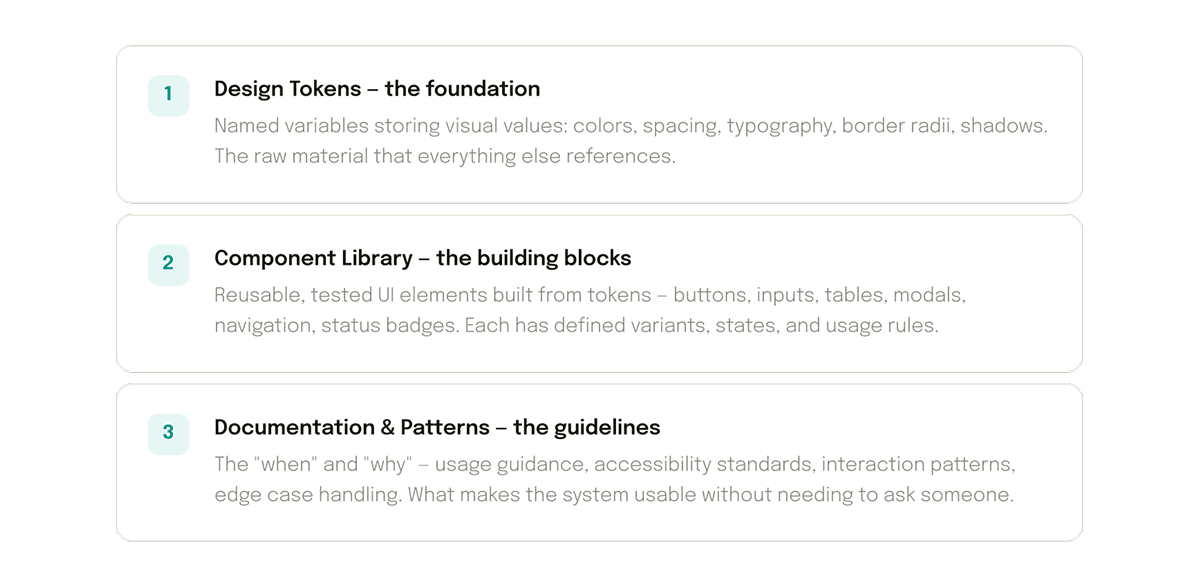The width and height of the screenshot is (1200, 588).
Task: Click the 'edge case handling' sentence
Action: [613, 495]
